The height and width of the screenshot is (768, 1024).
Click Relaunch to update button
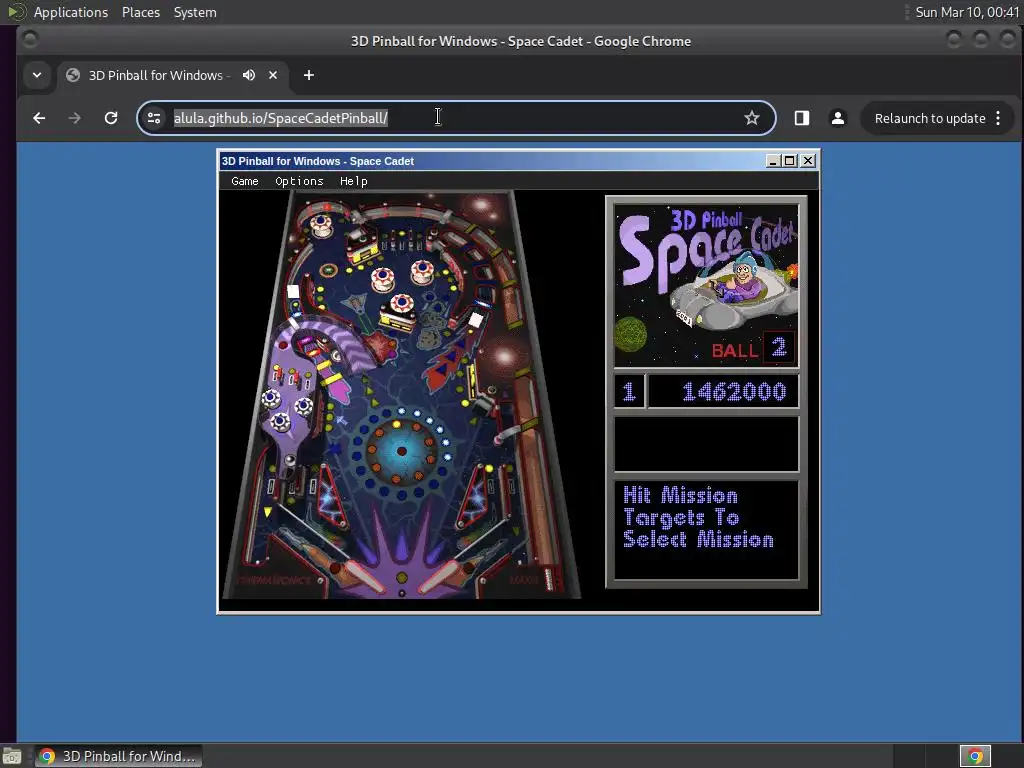point(930,118)
